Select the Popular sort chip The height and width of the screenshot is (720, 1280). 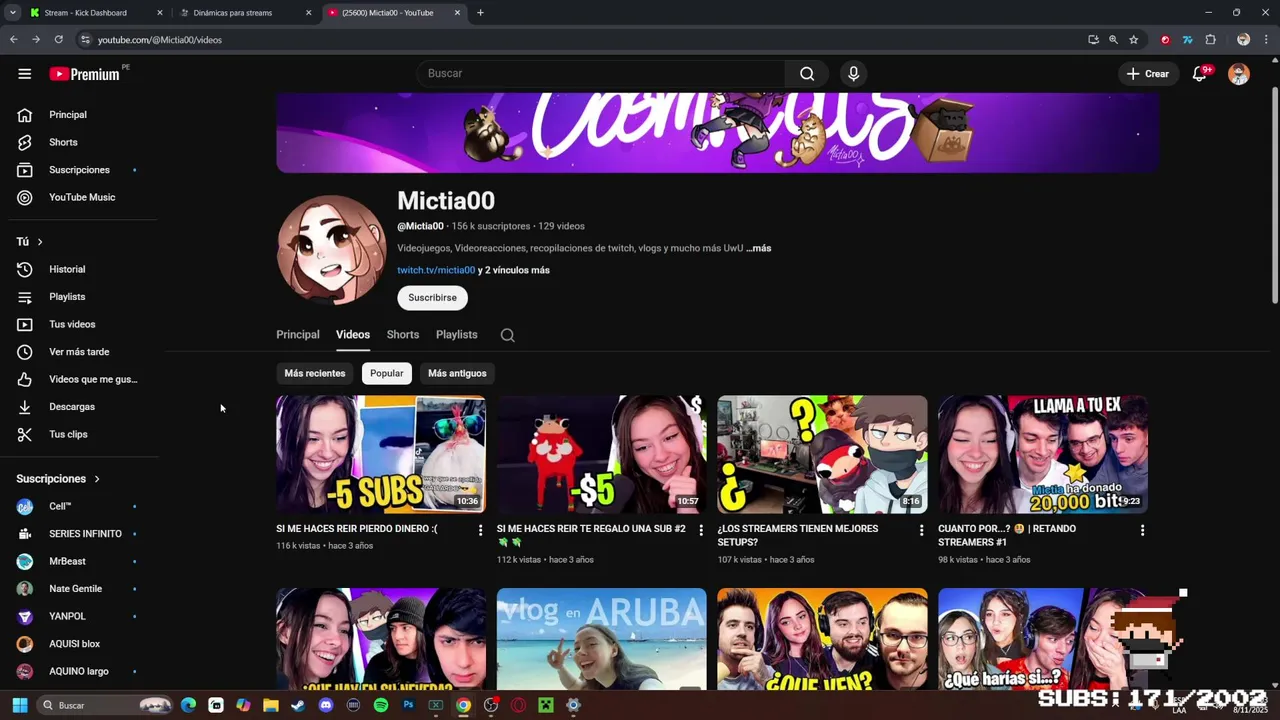pos(387,373)
